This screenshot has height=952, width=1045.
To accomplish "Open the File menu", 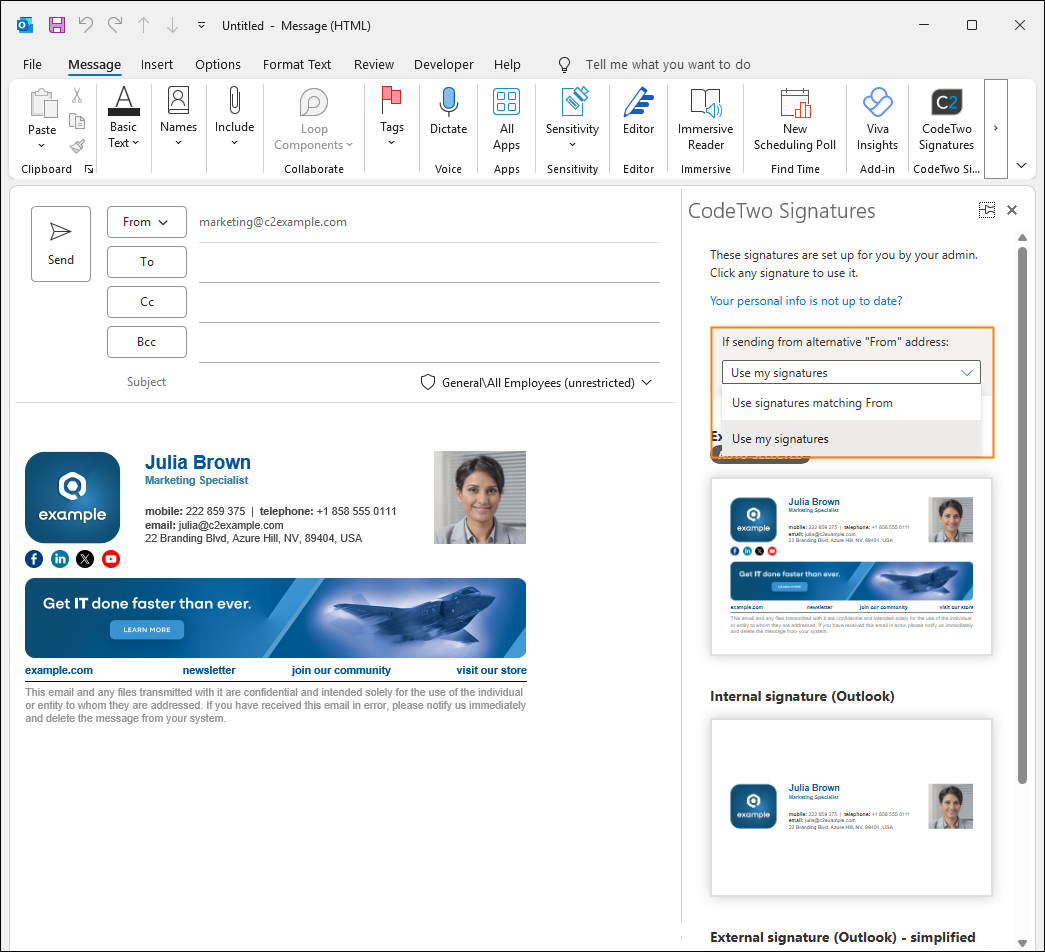I will (x=32, y=65).
